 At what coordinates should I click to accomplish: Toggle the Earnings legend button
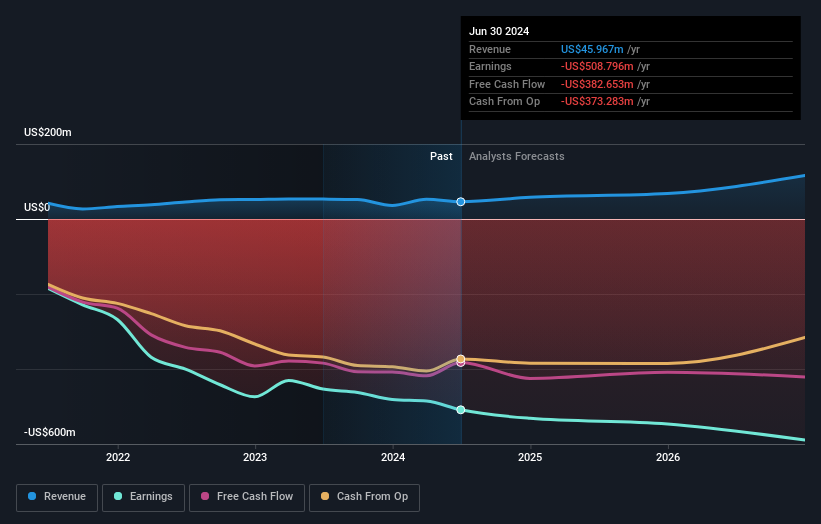[143, 497]
